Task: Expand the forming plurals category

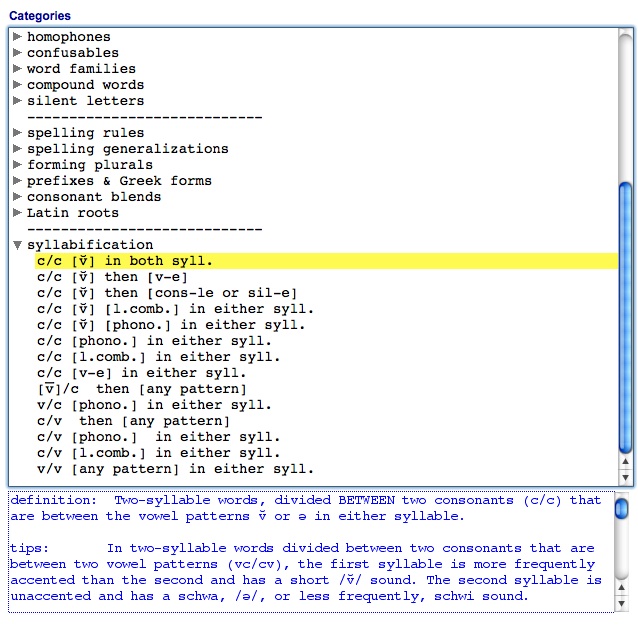Action: click(x=17, y=165)
